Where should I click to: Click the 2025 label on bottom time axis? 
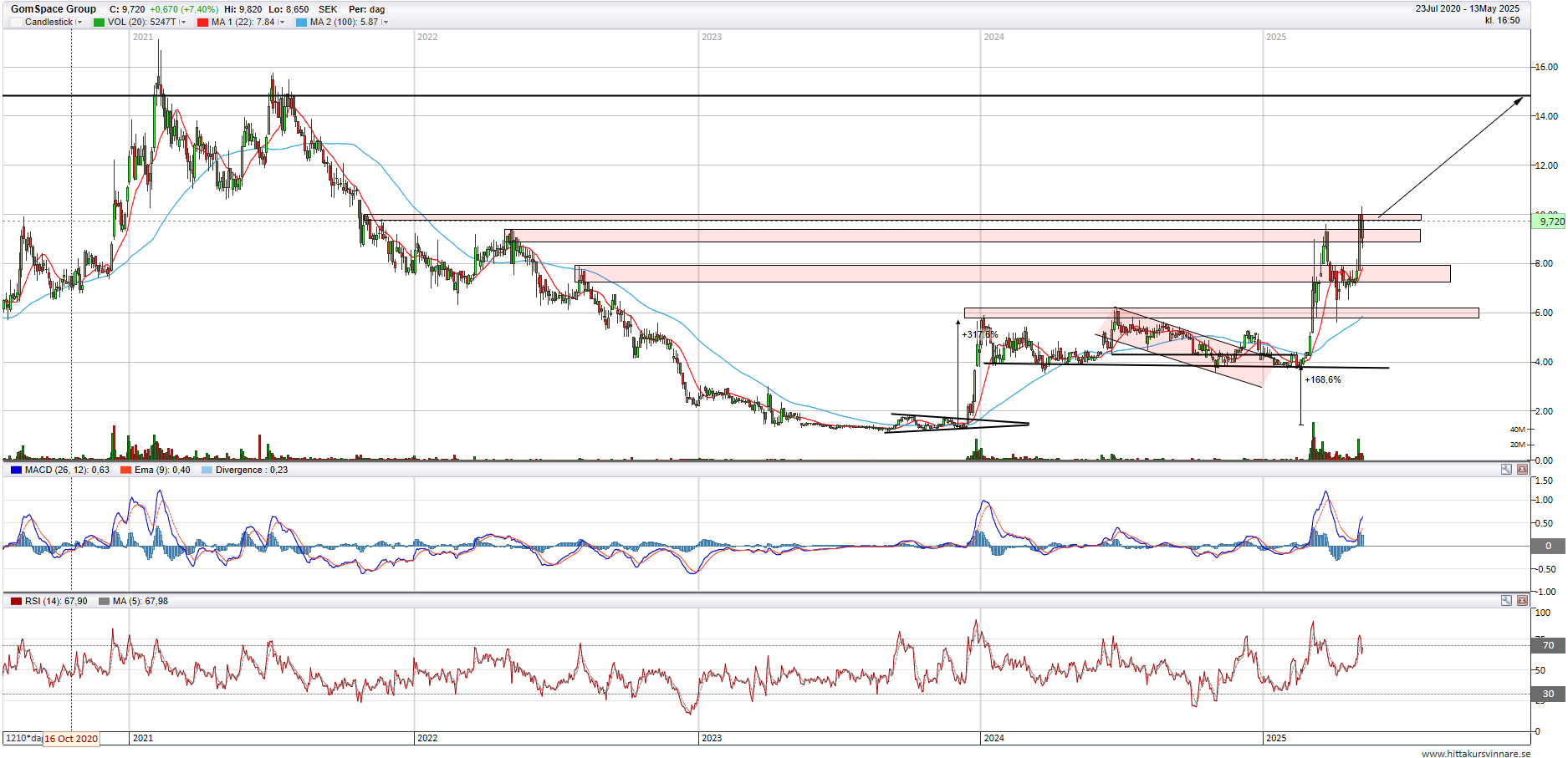point(1276,738)
